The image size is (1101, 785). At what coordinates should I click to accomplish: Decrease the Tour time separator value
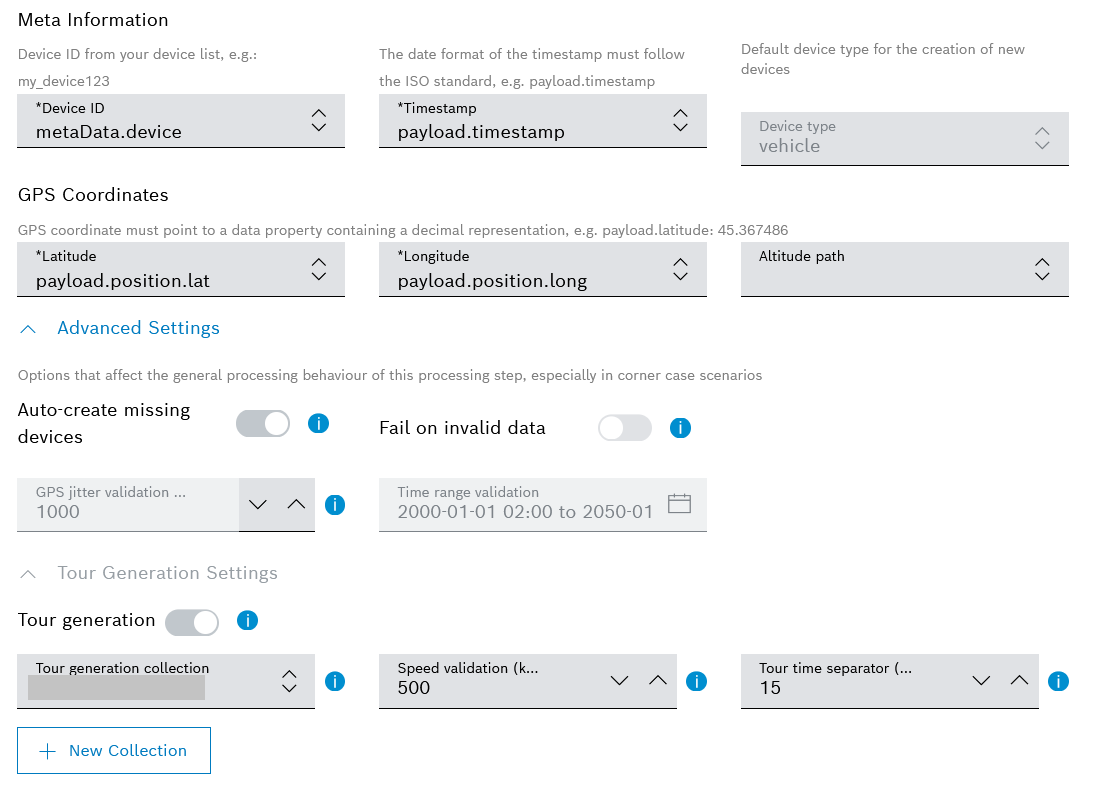[x=981, y=680]
